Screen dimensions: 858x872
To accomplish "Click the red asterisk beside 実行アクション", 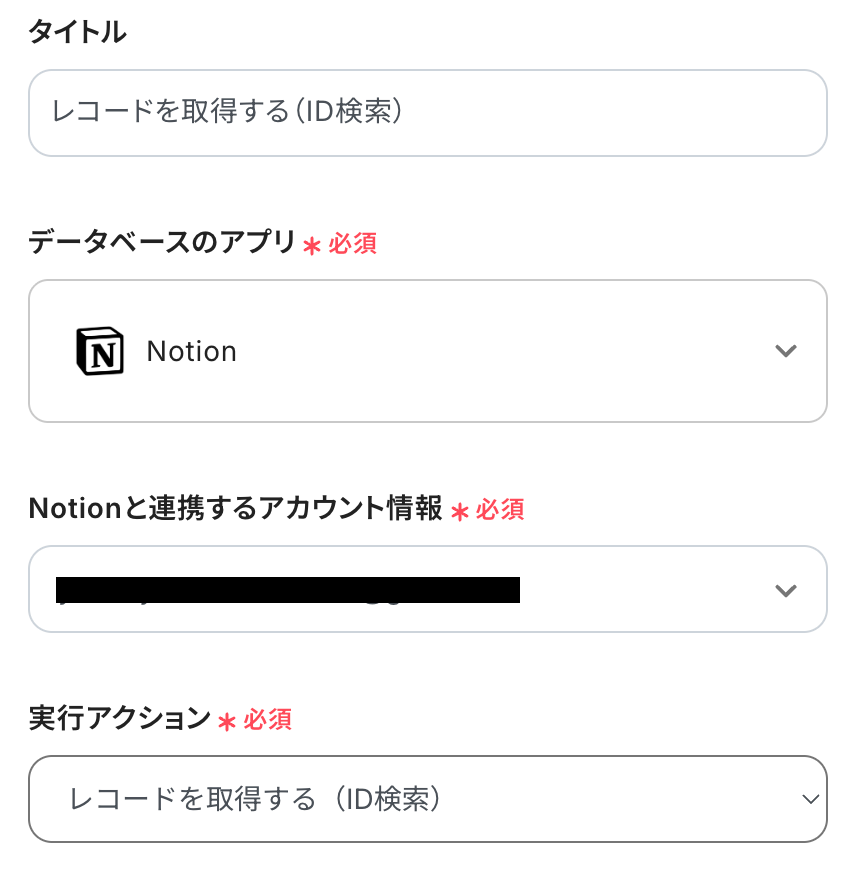I will [227, 721].
